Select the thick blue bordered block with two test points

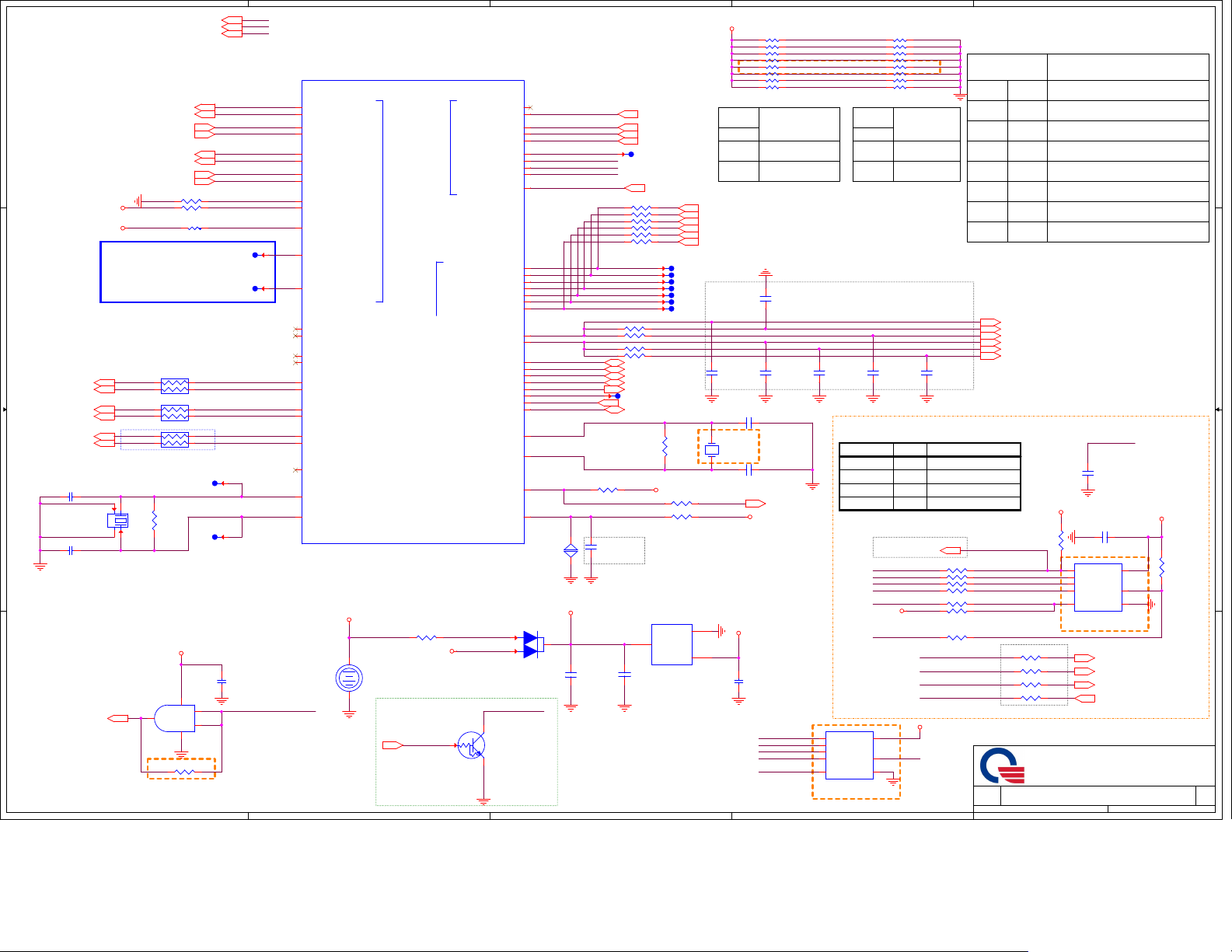pyautogui.click(x=188, y=272)
